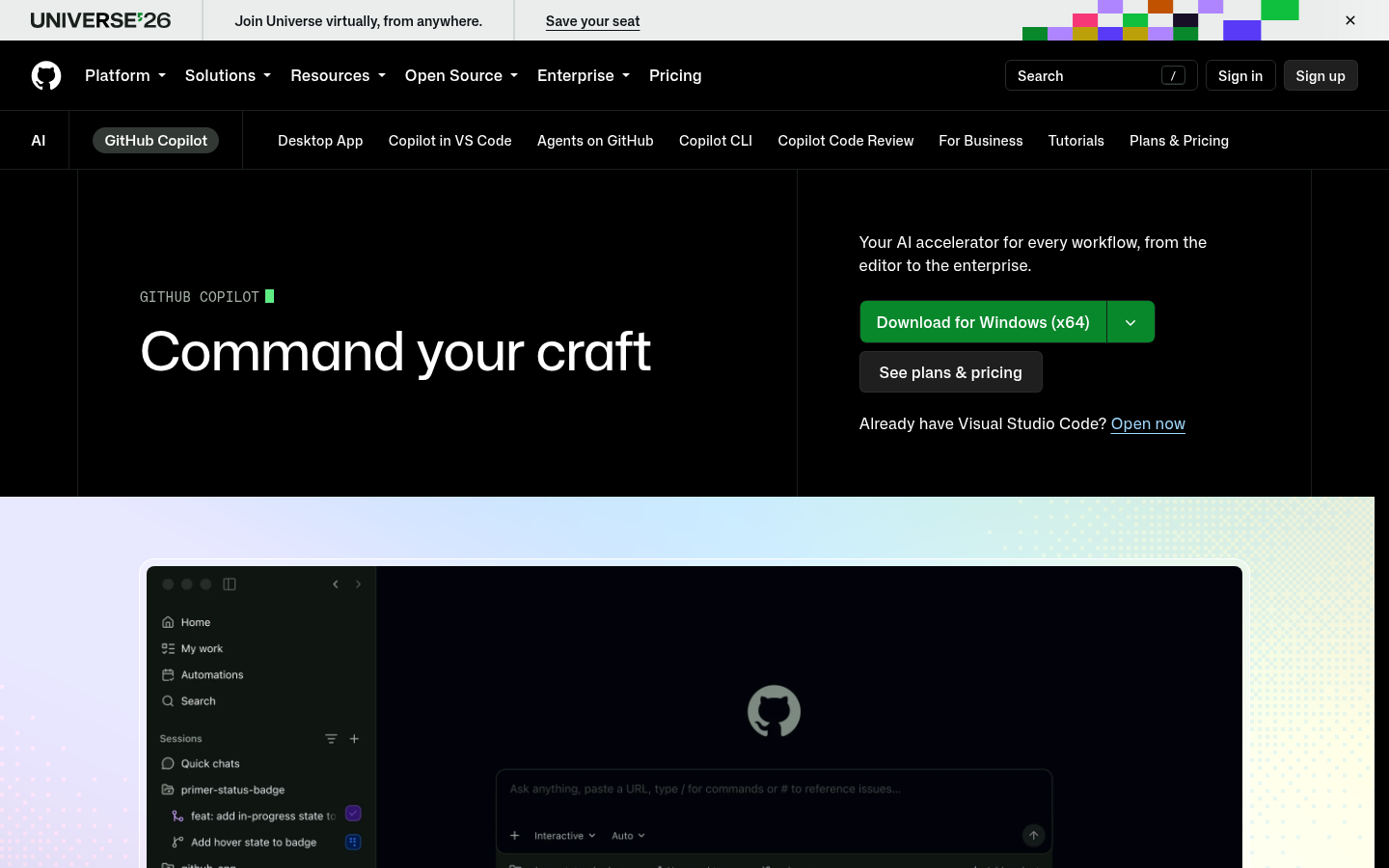
Task: Open the Pricing page link
Action: click(675, 75)
